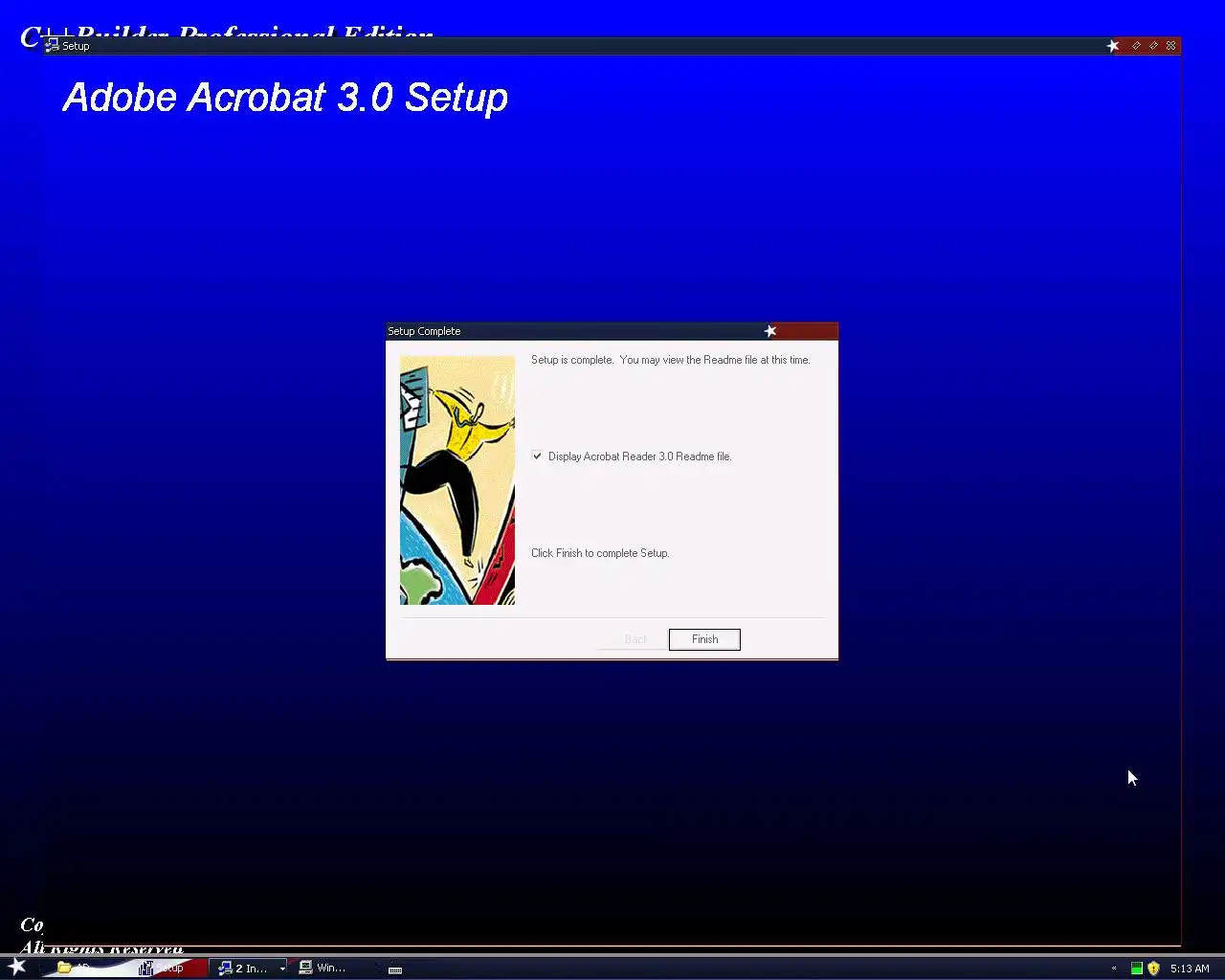Uncheck Display Acrobat Reader 3.0 Readme file
The height and width of the screenshot is (980, 1225).
tap(537, 457)
